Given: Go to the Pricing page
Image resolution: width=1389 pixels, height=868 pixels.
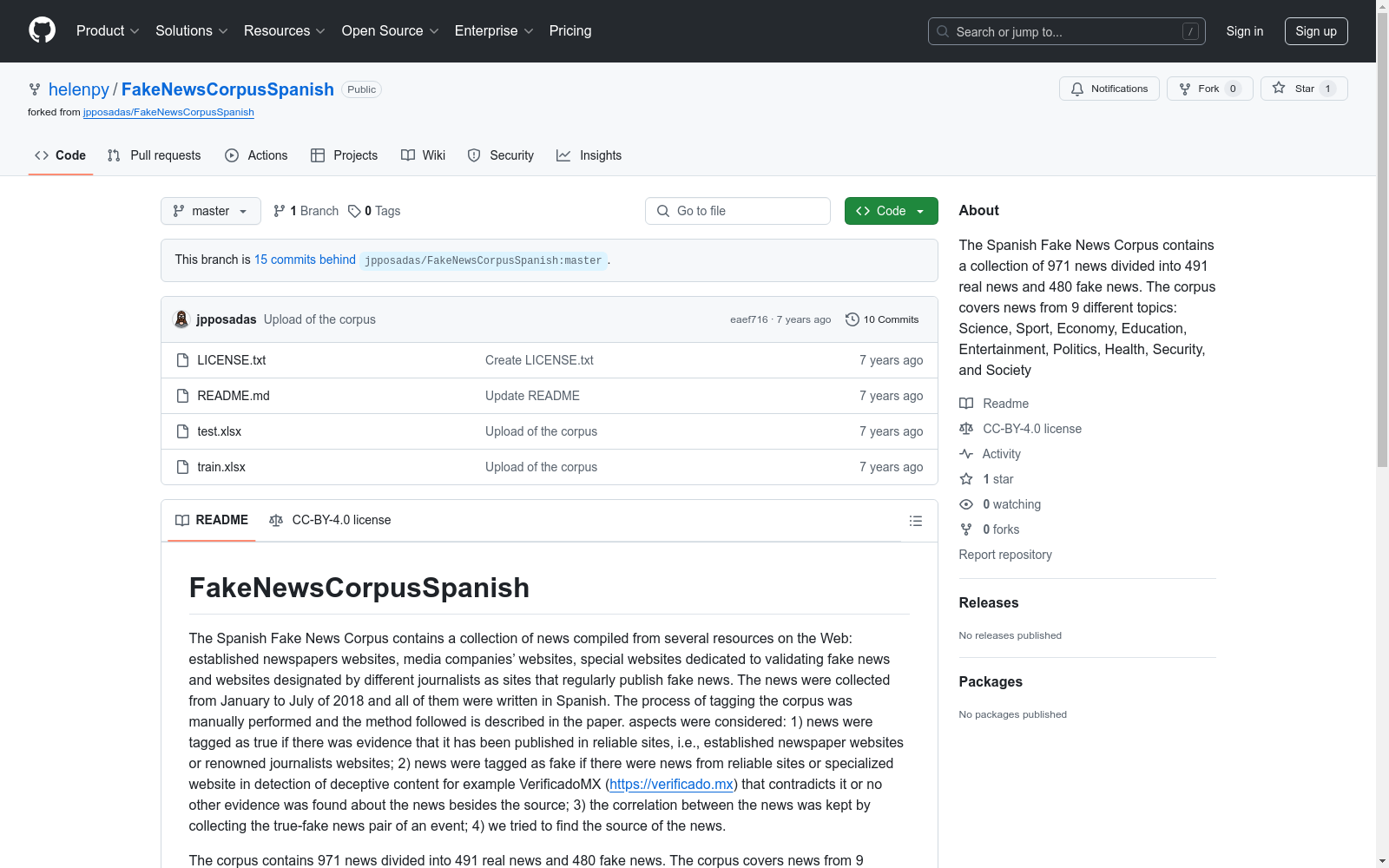Looking at the screenshot, I should click(570, 31).
